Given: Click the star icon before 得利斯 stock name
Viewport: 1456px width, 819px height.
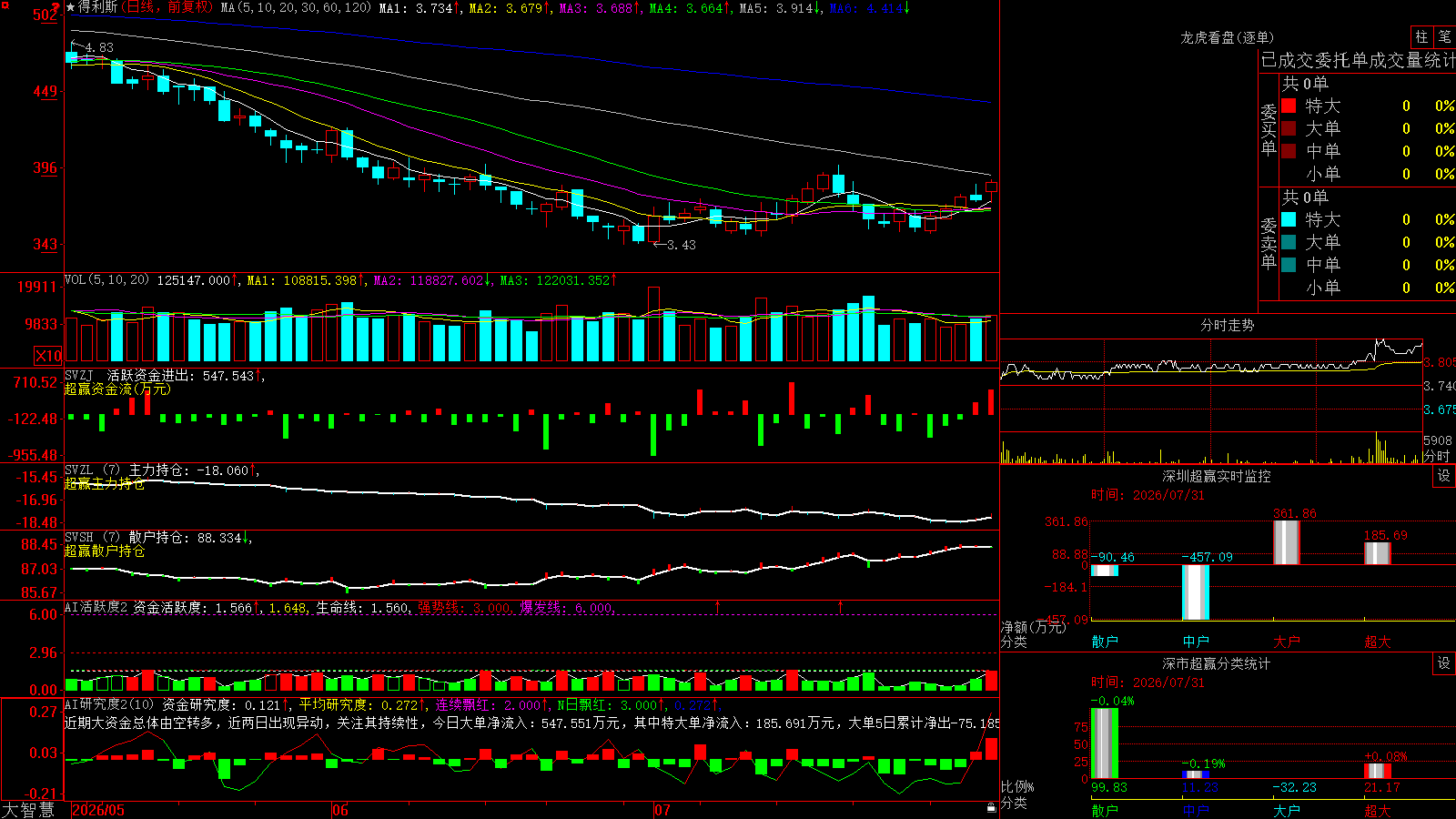Looking at the screenshot, I should pos(71,7).
